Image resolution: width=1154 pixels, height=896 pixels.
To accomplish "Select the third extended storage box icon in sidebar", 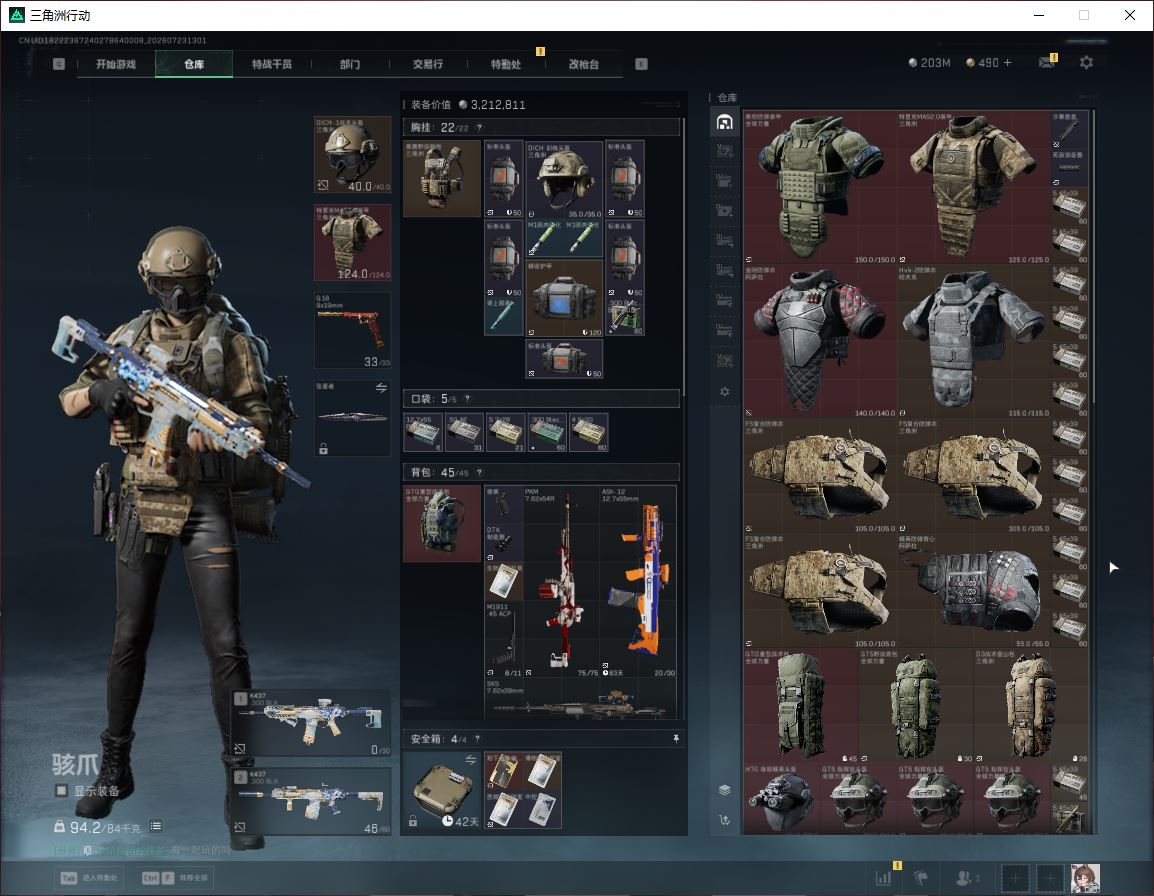I will tap(724, 211).
